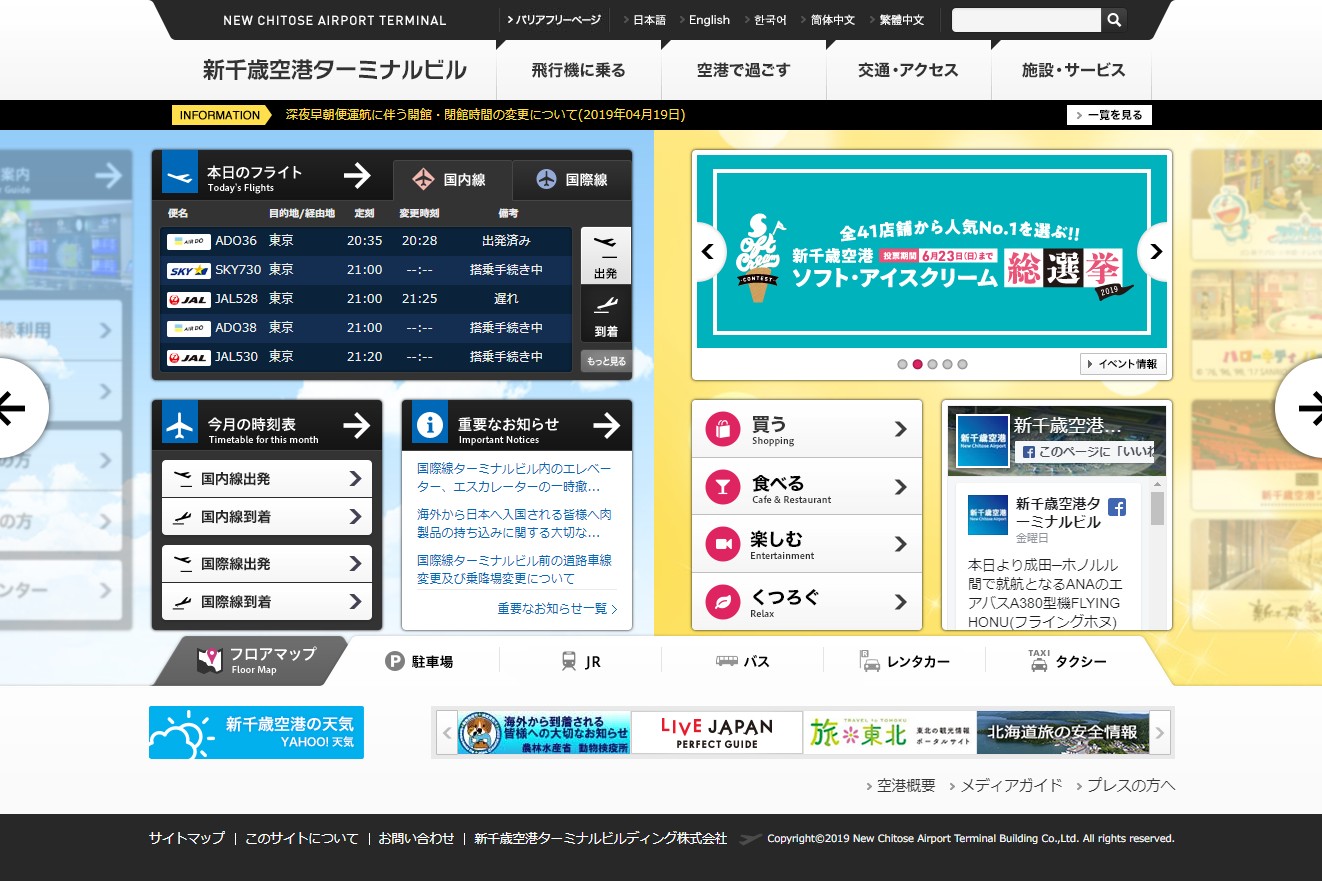
Task: Select the departures (出発) airplane button
Action: pyautogui.click(x=605, y=255)
